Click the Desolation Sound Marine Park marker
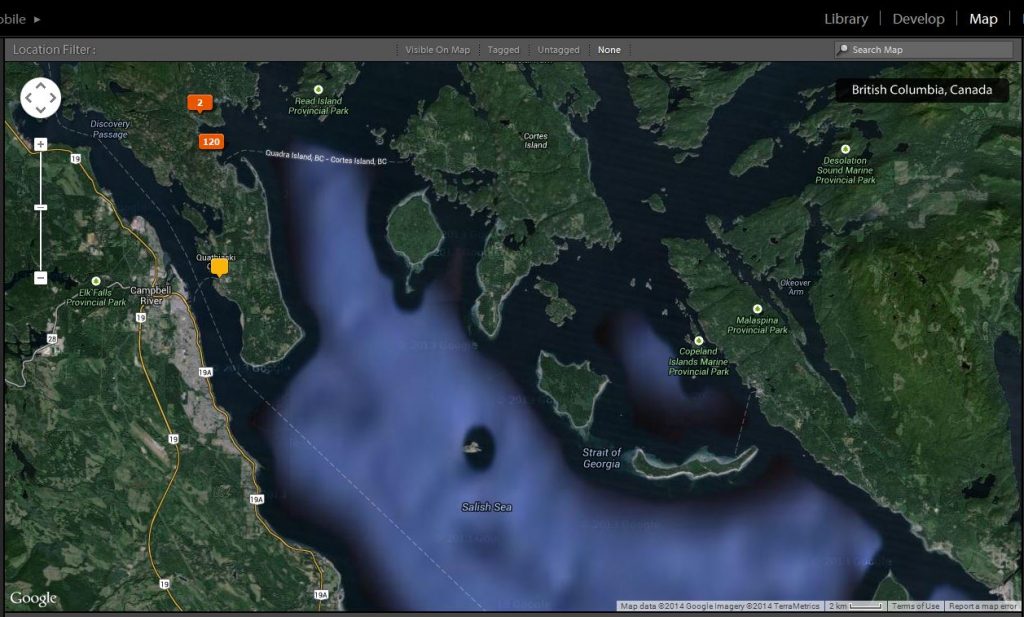1024x617 pixels. tap(846, 148)
